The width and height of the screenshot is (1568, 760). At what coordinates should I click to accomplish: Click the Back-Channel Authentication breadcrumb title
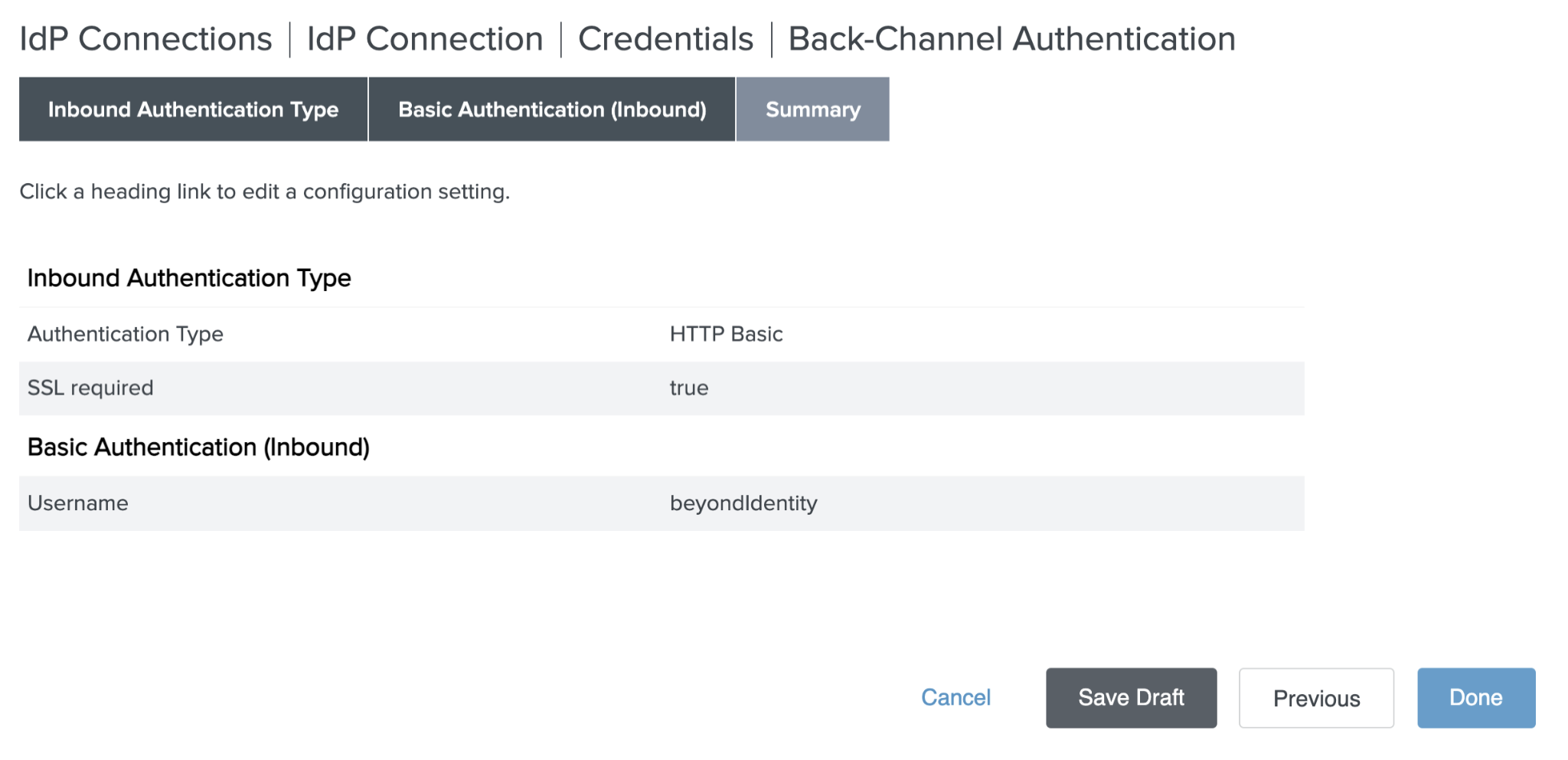pyautogui.click(x=1012, y=39)
